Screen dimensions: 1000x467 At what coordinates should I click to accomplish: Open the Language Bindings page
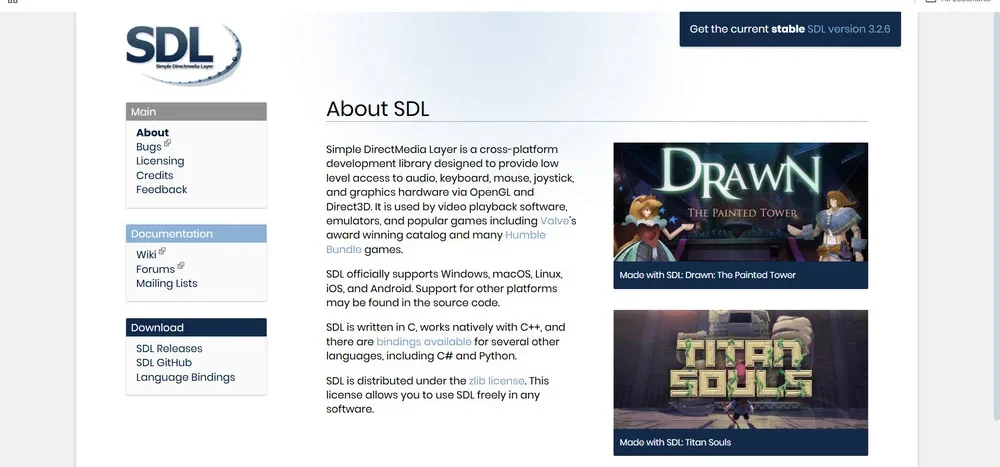coord(186,377)
